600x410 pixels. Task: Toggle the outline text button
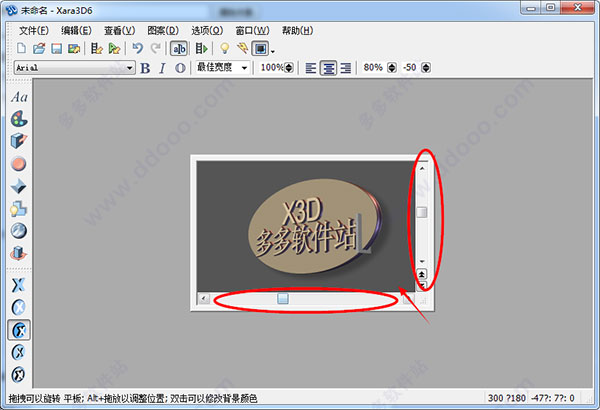click(x=180, y=68)
